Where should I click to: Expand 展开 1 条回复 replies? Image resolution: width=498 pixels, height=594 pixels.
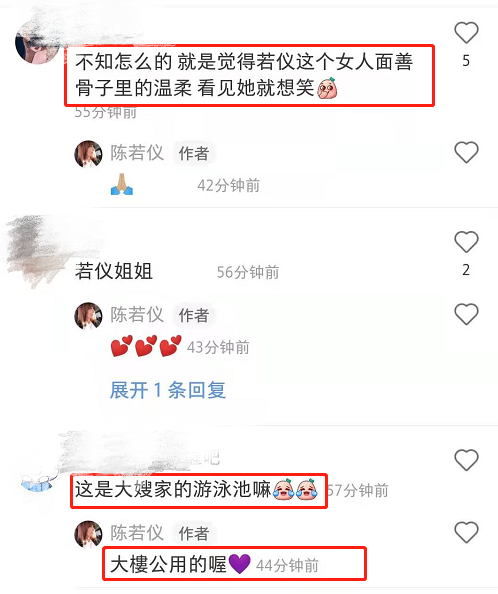pos(168,390)
